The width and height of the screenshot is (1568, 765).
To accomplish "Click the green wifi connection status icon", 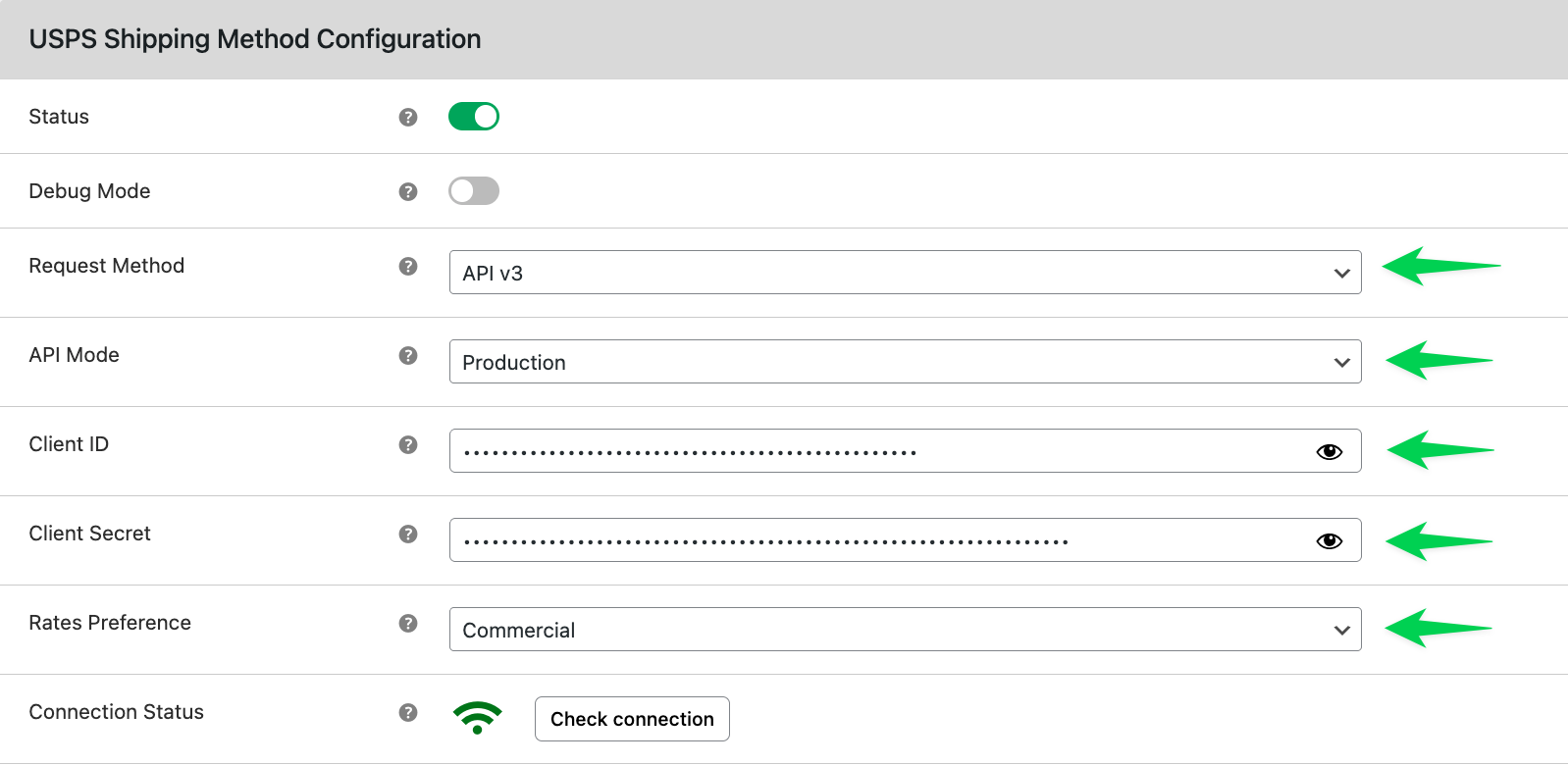I will pyautogui.click(x=477, y=718).
